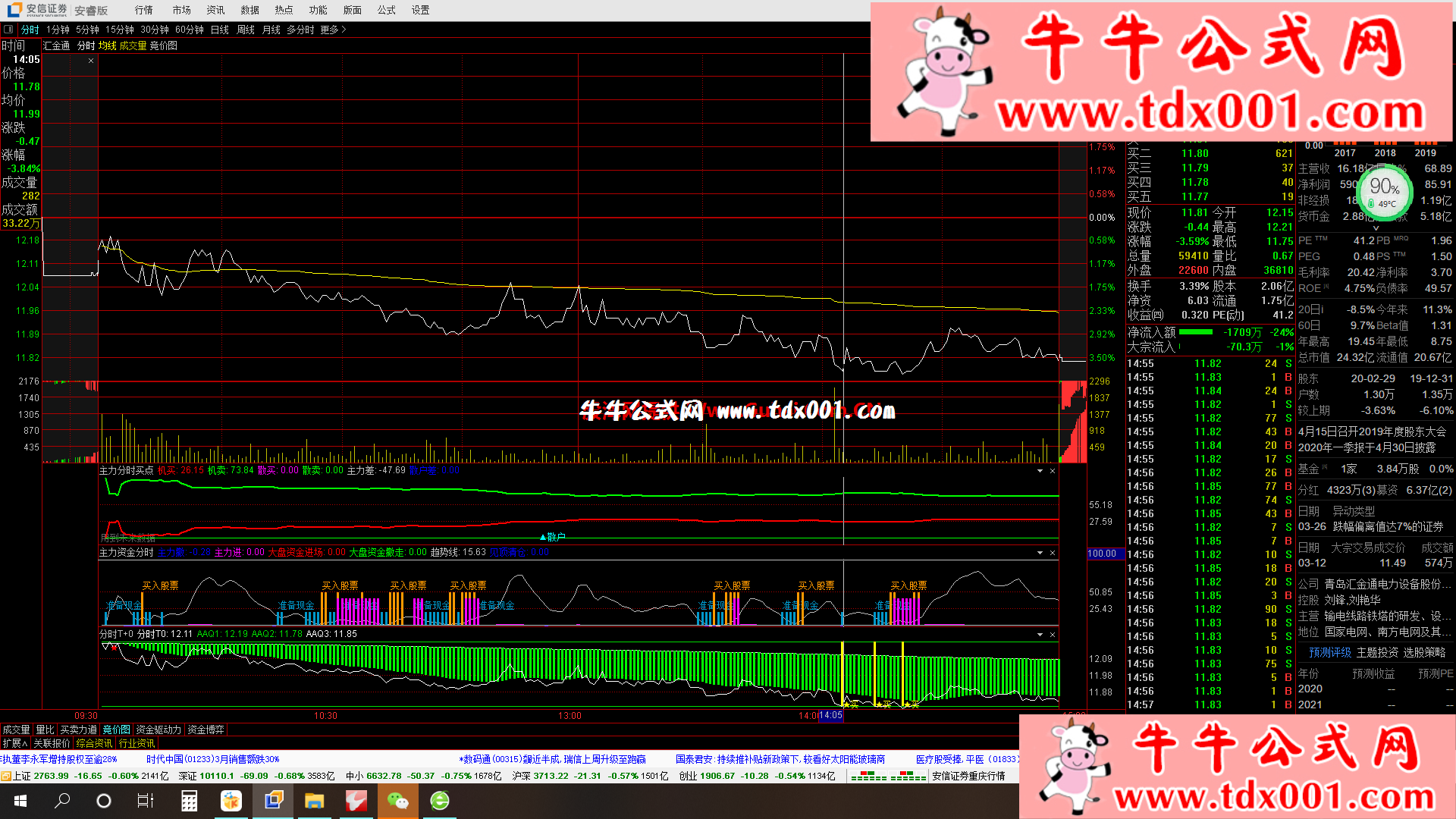Image resolution: width=1456 pixels, height=819 pixels.
Task: Open the green 360 browser on taskbar
Action: tap(440, 801)
